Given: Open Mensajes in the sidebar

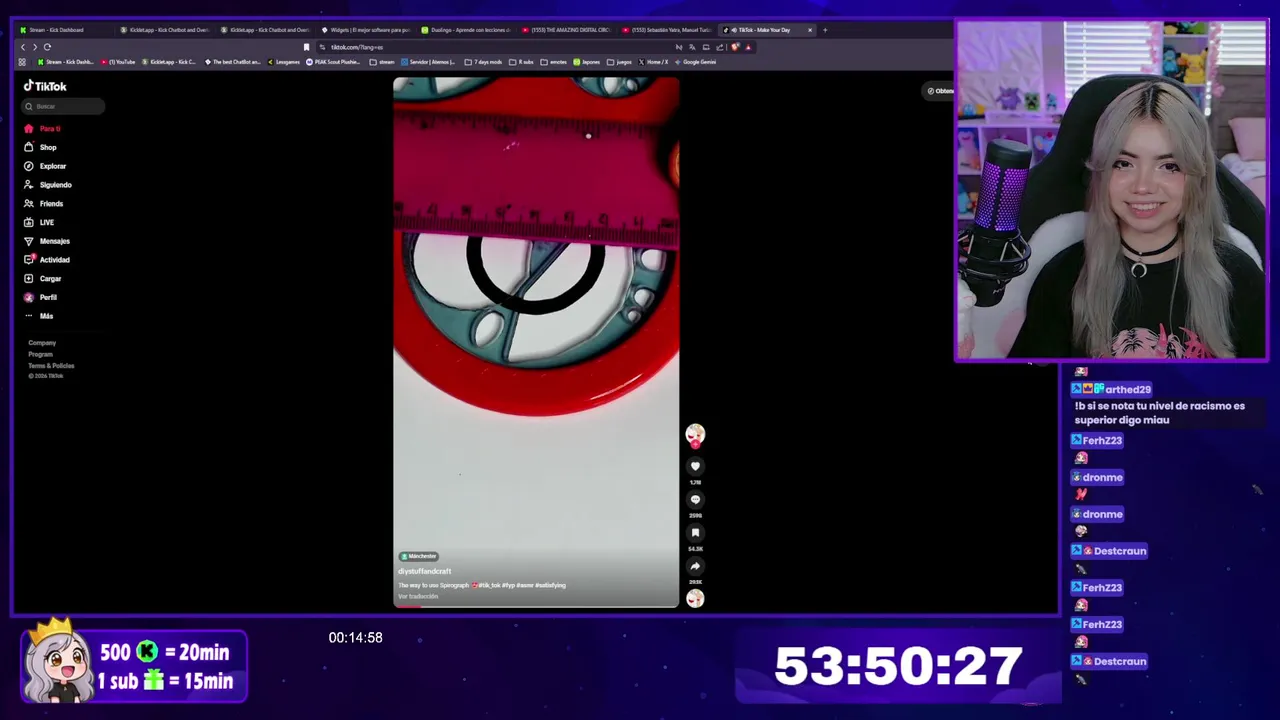Looking at the screenshot, I should point(47,241).
